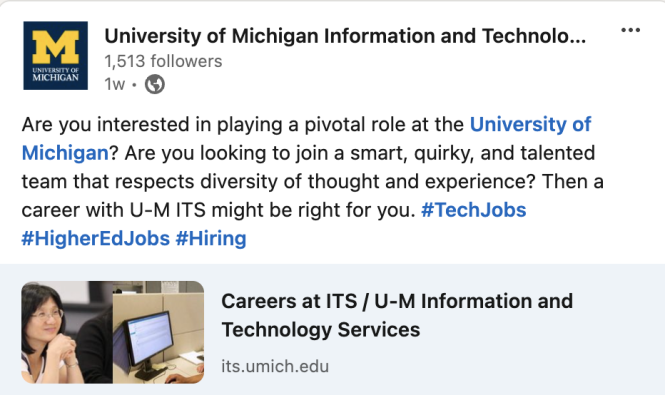
Task: Click the 1w post timestamp
Action: coord(115,84)
